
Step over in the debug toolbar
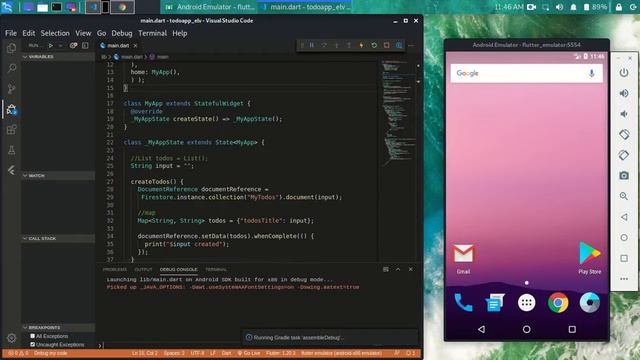pyautogui.click(x=324, y=45)
